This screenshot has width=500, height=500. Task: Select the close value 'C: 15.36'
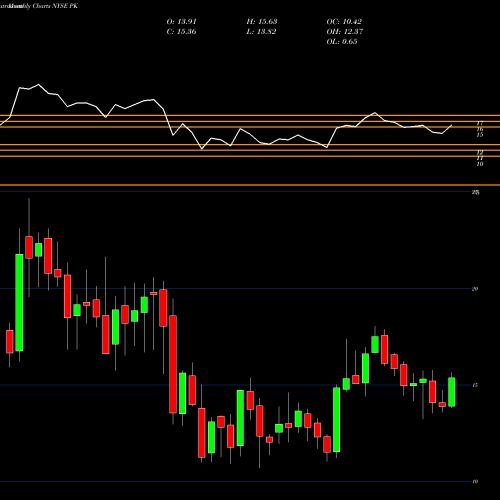182,32
